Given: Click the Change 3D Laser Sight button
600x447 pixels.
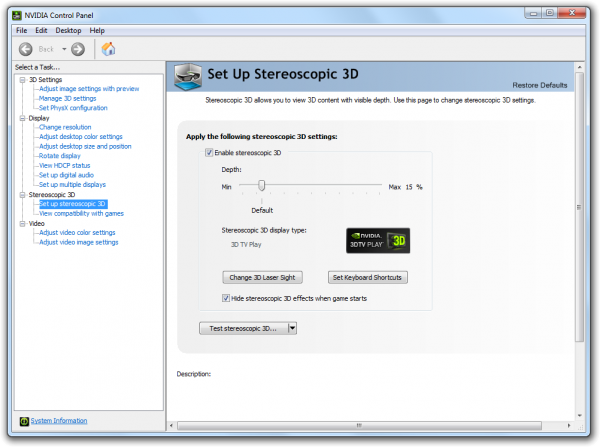Looking at the screenshot, I should pos(260,277).
